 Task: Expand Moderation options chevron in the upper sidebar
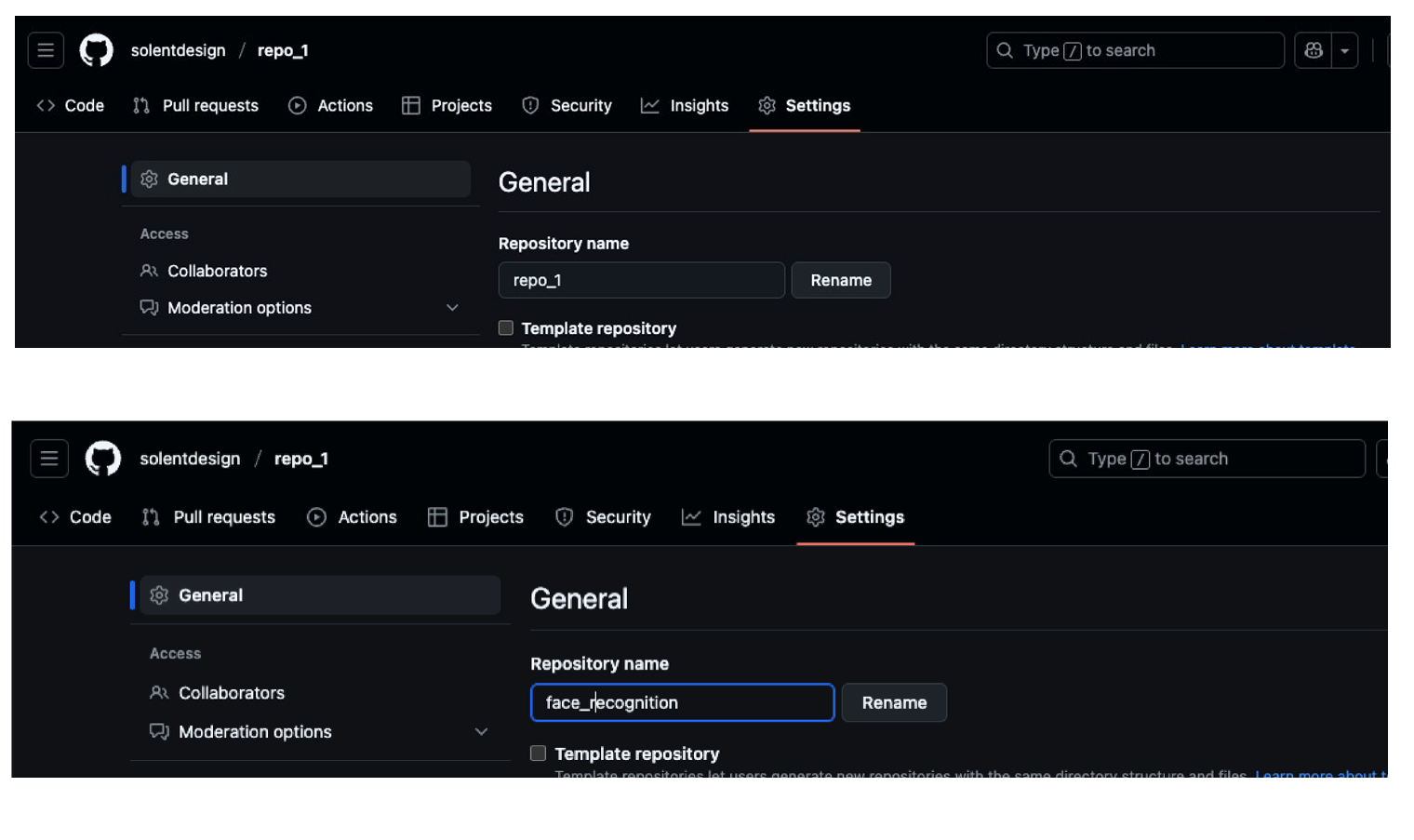pos(452,308)
